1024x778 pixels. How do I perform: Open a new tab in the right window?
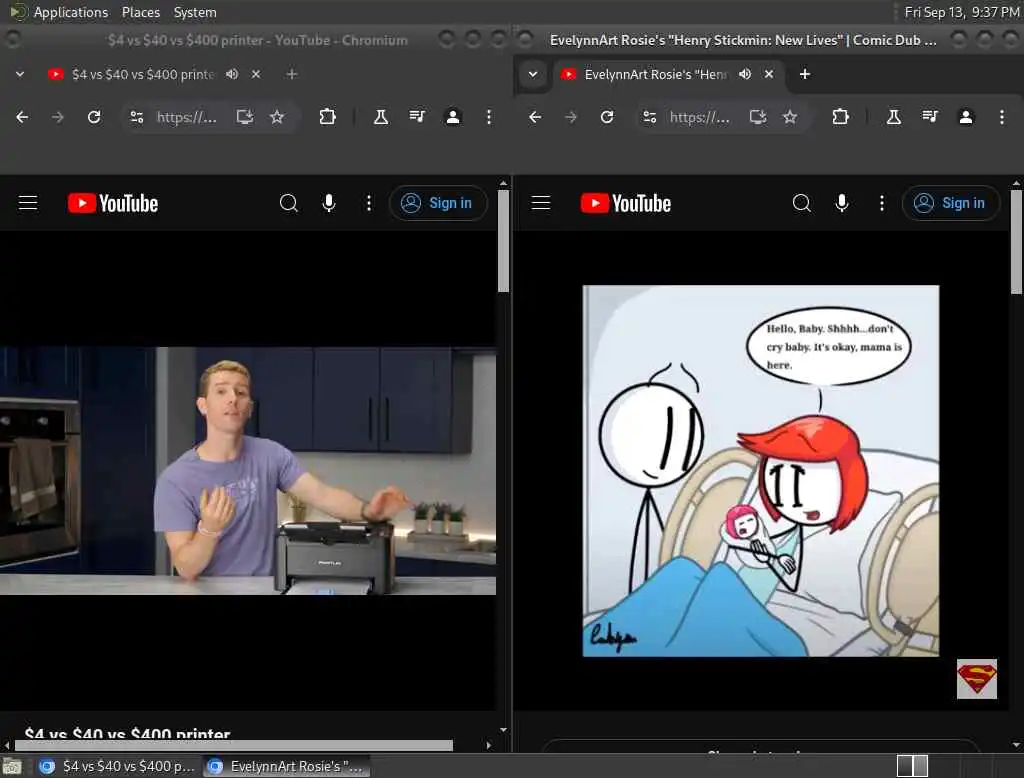tap(805, 74)
